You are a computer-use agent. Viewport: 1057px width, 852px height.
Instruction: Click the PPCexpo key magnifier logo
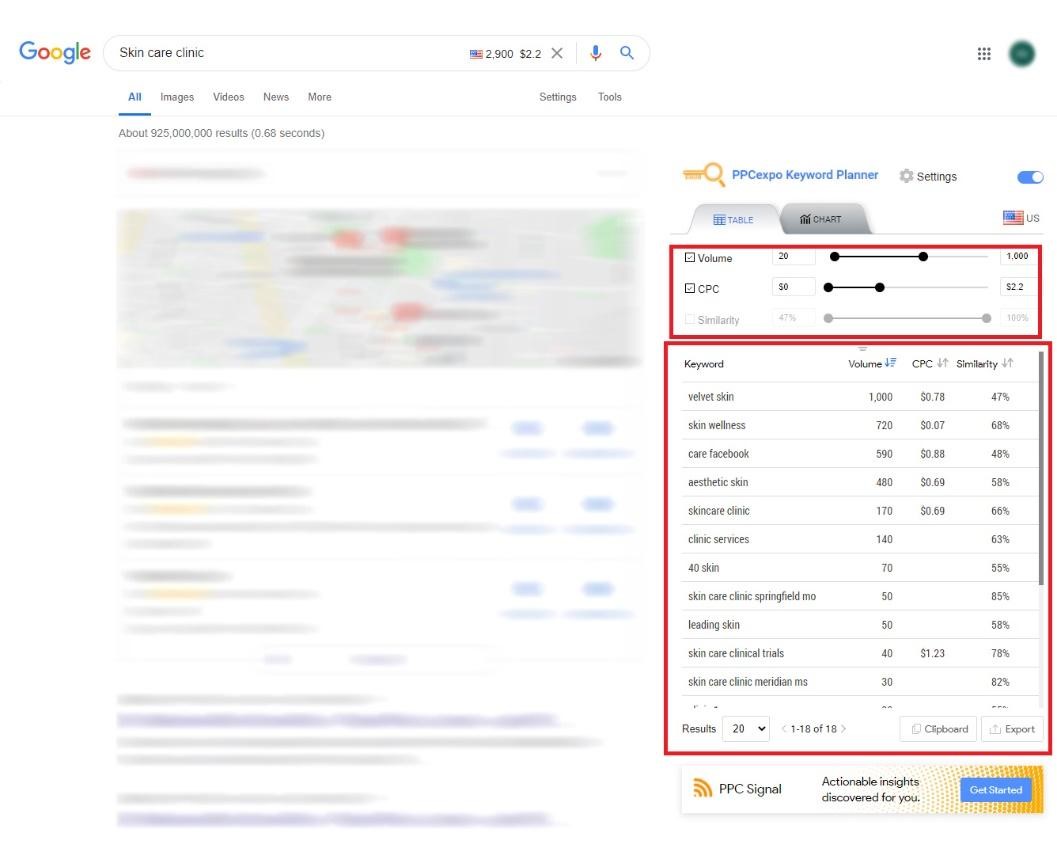click(703, 175)
